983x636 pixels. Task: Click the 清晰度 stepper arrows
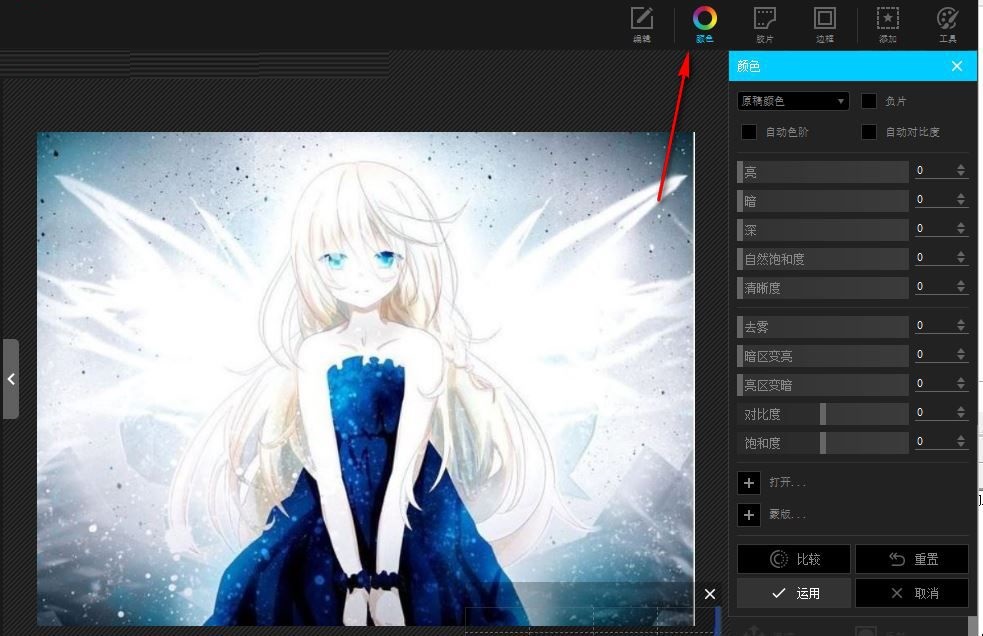click(960, 286)
